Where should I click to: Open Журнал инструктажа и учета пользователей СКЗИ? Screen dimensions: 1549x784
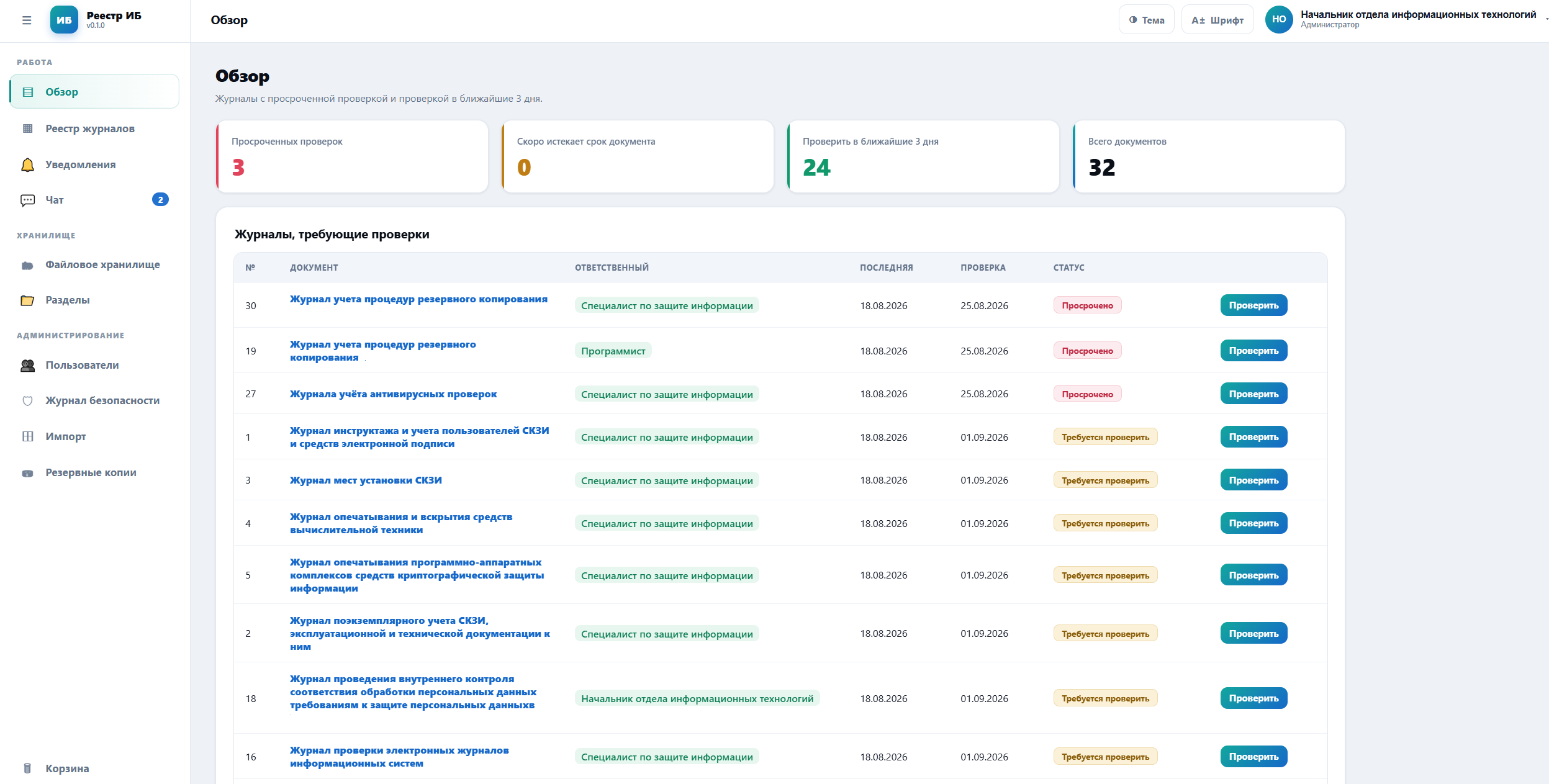pyautogui.click(x=419, y=437)
